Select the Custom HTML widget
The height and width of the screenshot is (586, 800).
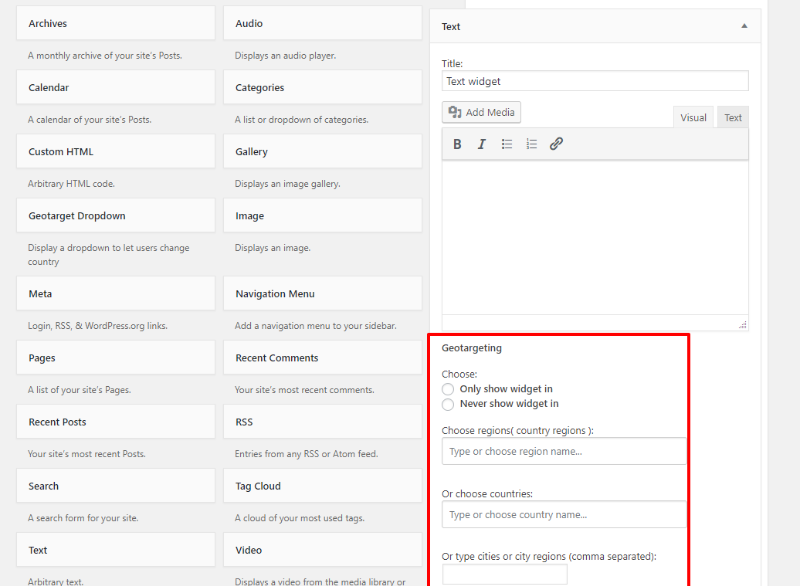click(x=115, y=151)
